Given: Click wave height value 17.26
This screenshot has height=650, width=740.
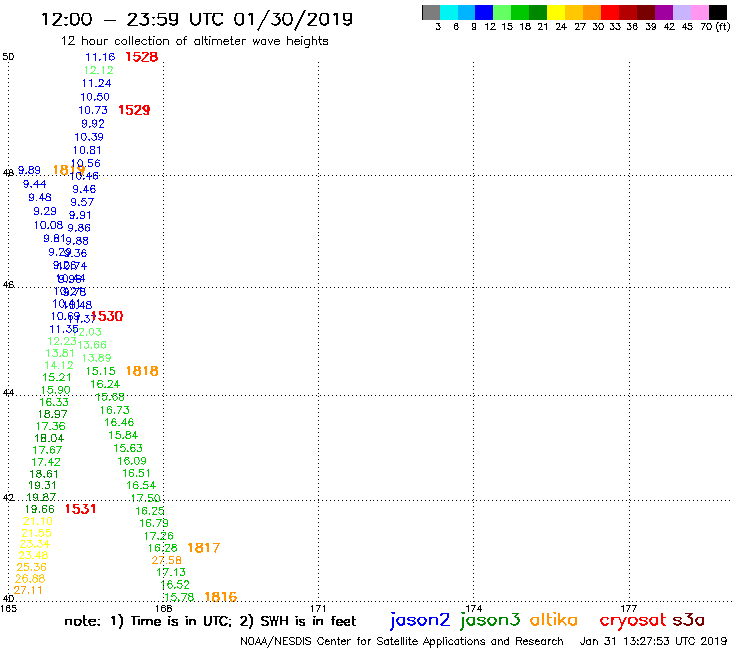Looking at the screenshot, I should click(x=159, y=536).
